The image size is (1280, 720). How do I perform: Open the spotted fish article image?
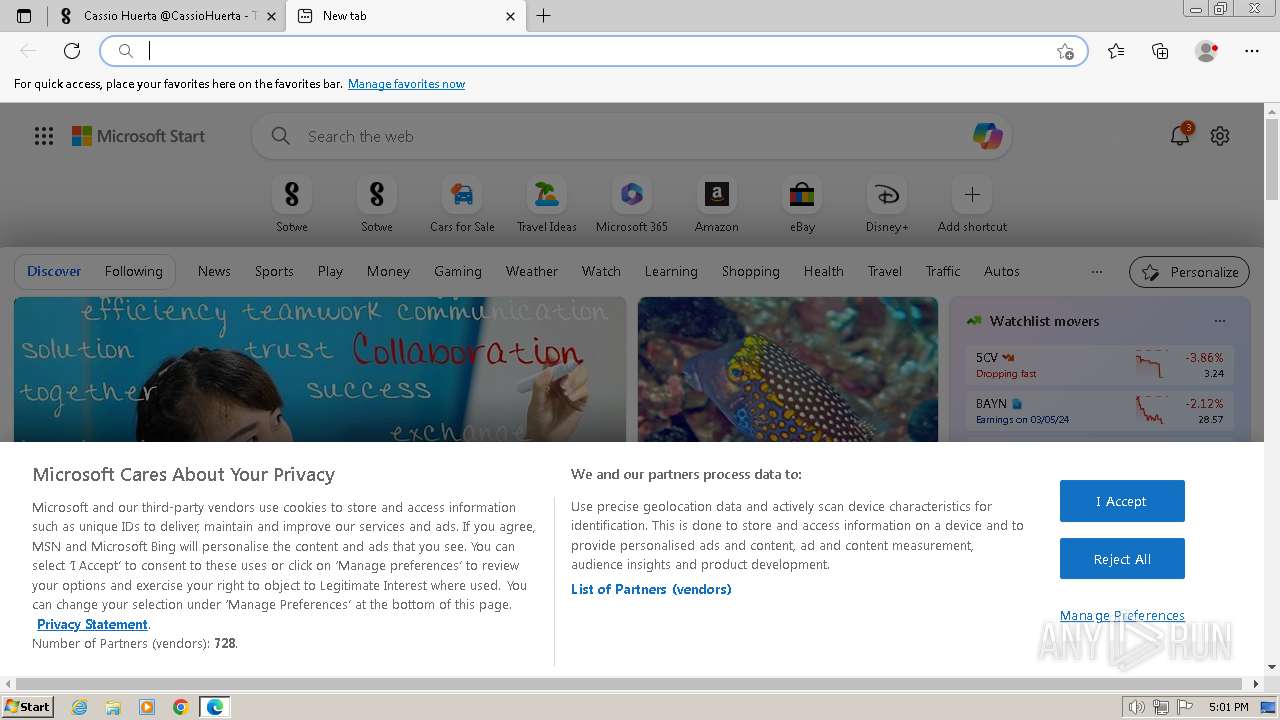[788, 369]
